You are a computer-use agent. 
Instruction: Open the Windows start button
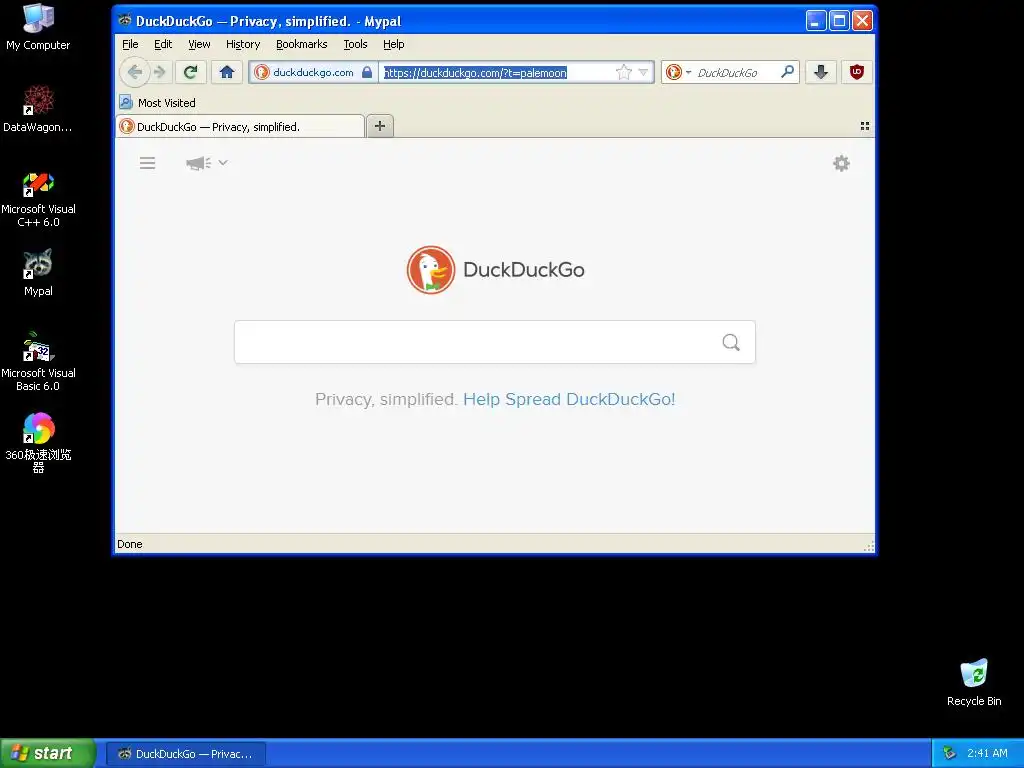click(x=47, y=753)
